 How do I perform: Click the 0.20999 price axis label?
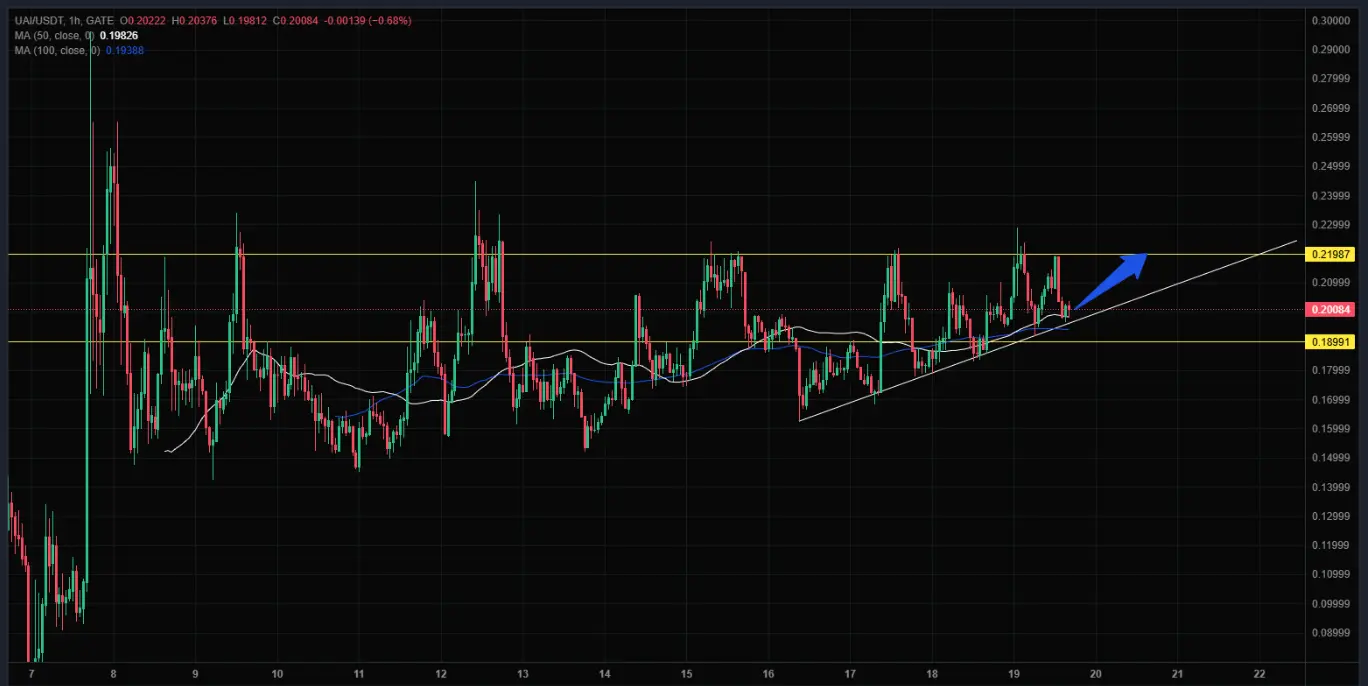(1329, 283)
